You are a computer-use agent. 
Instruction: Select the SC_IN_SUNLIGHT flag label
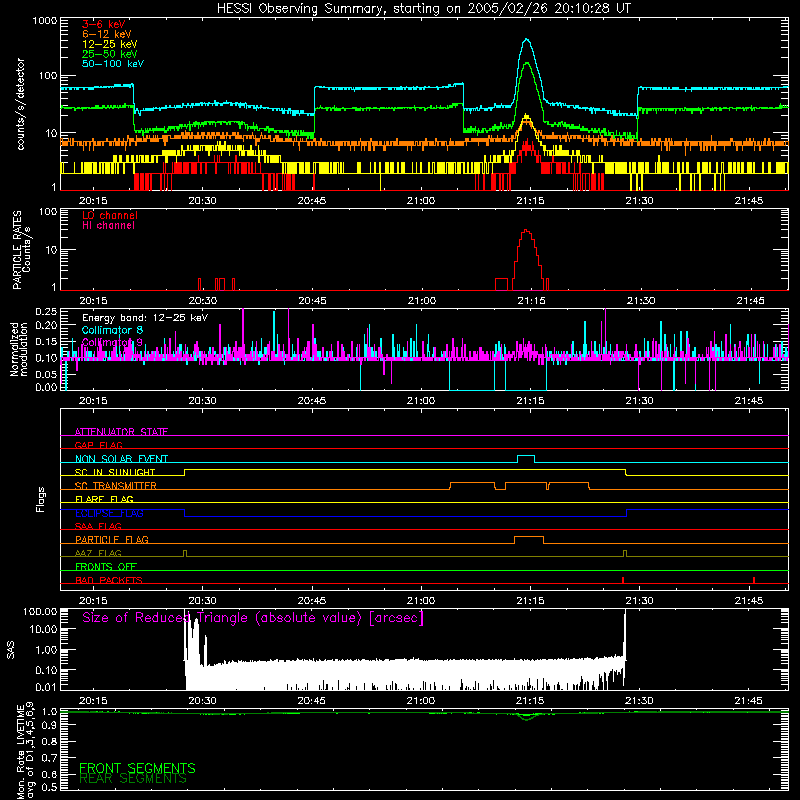tap(115, 472)
